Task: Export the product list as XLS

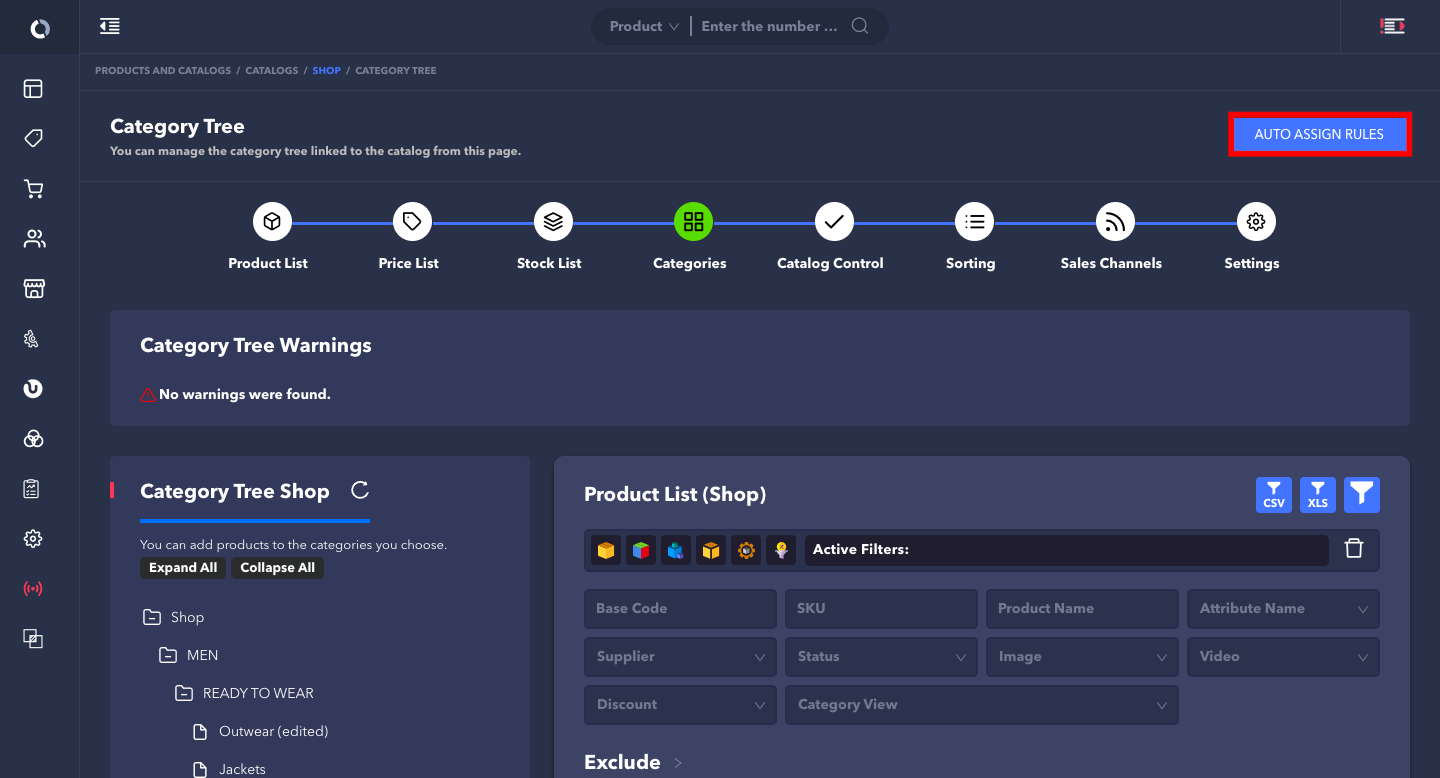Action: (1317, 495)
